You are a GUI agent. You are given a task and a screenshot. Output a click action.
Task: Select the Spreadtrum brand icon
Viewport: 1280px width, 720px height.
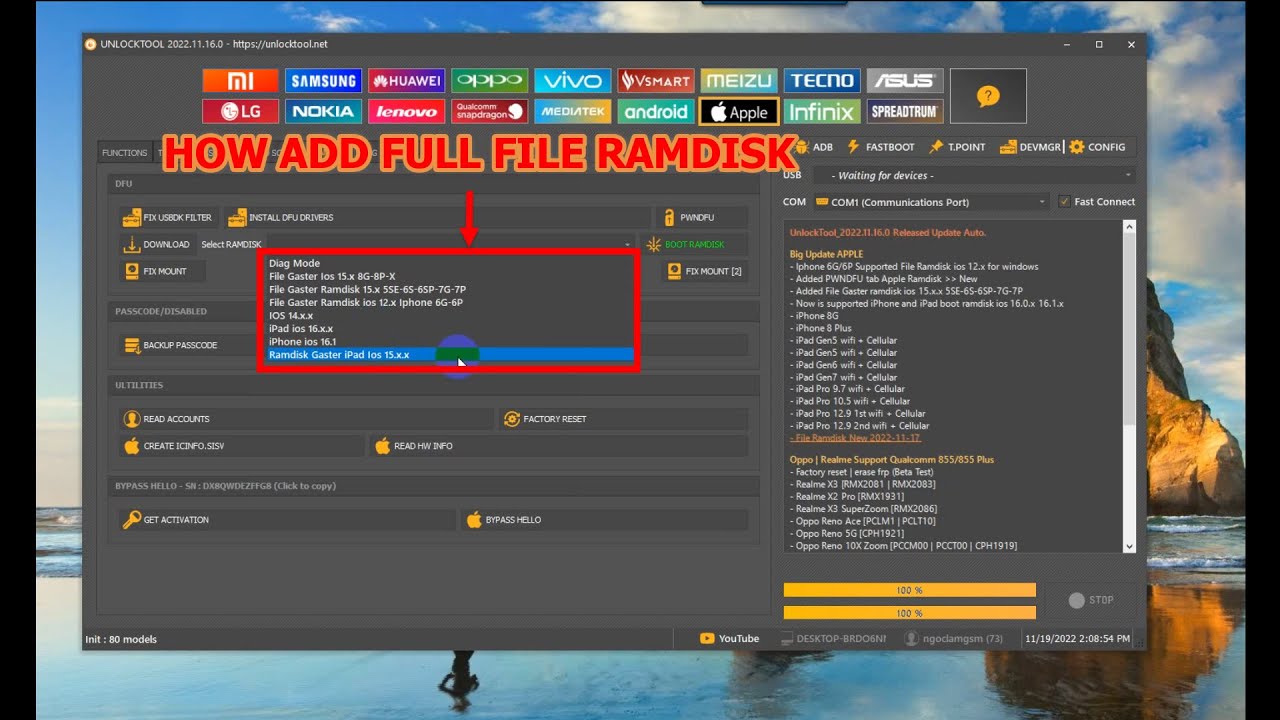pyautogui.click(x=904, y=111)
